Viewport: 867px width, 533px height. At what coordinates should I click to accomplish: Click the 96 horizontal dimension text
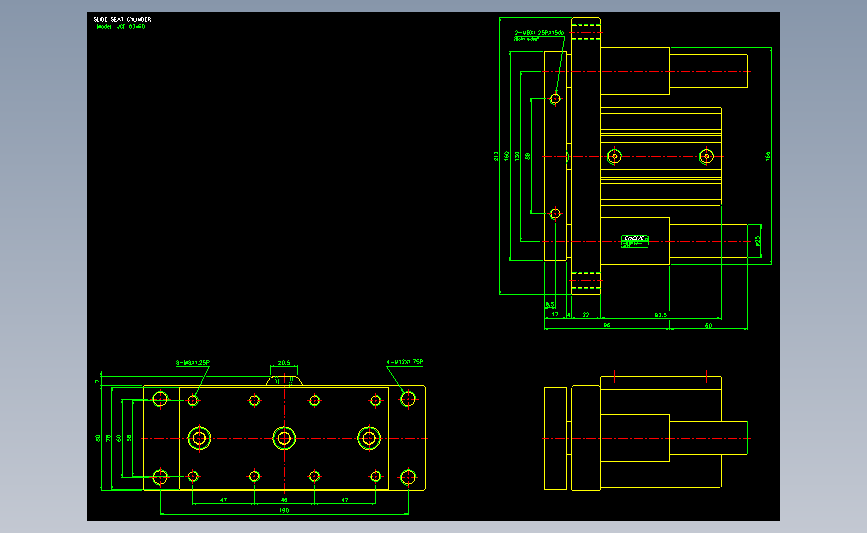[x=607, y=326]
